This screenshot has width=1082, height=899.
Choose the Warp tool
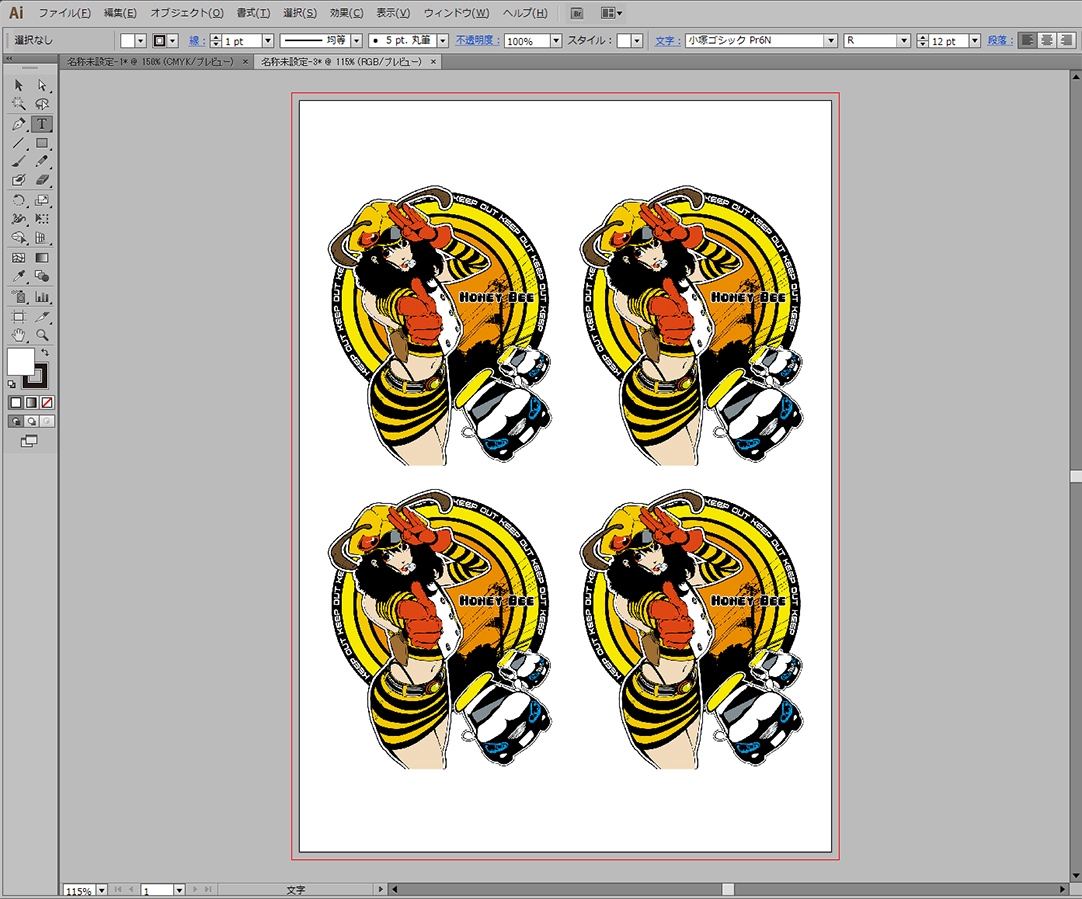pos(19,219)
